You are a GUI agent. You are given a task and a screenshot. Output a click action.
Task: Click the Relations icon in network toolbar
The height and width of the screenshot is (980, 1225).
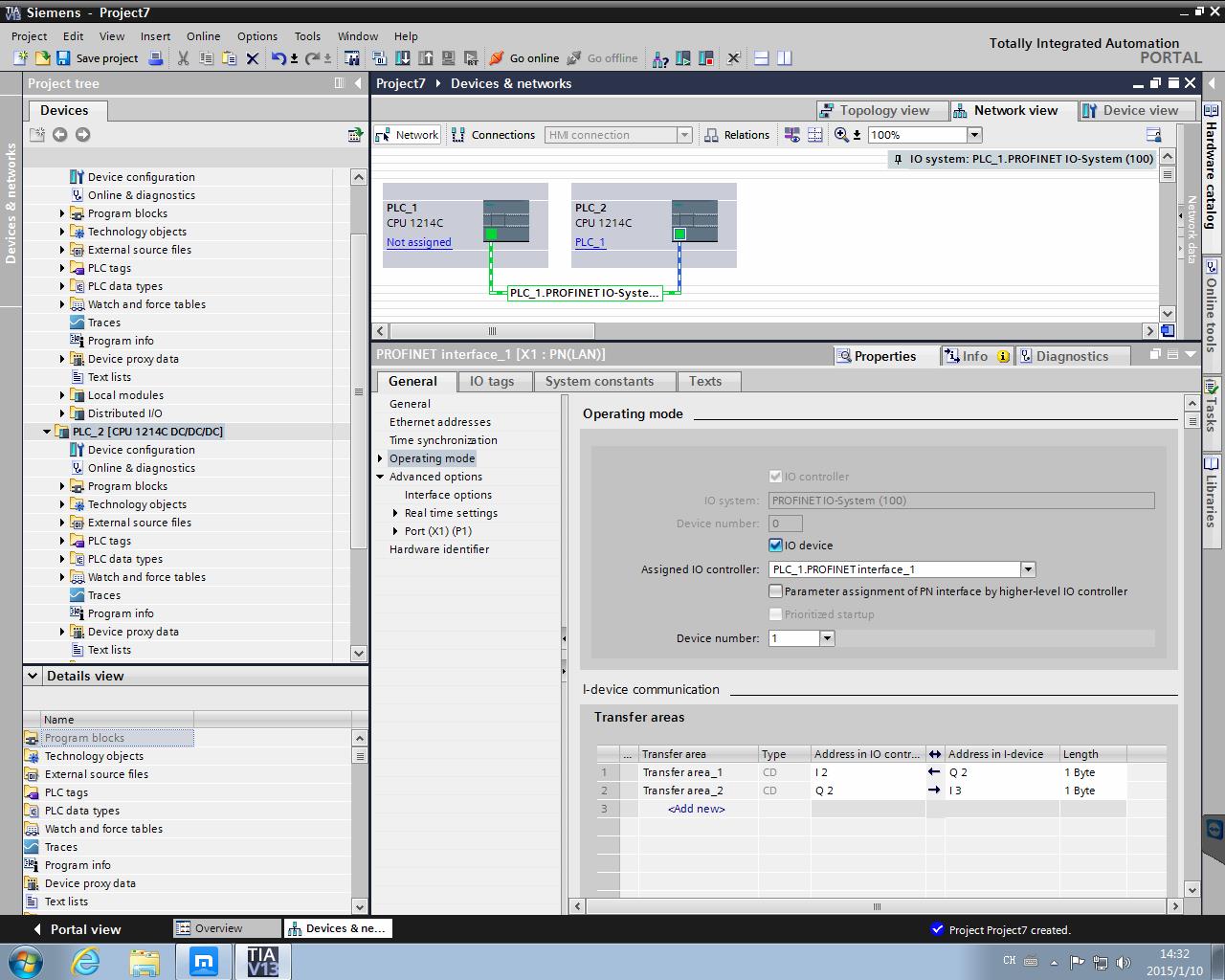(x=711, y=135)
